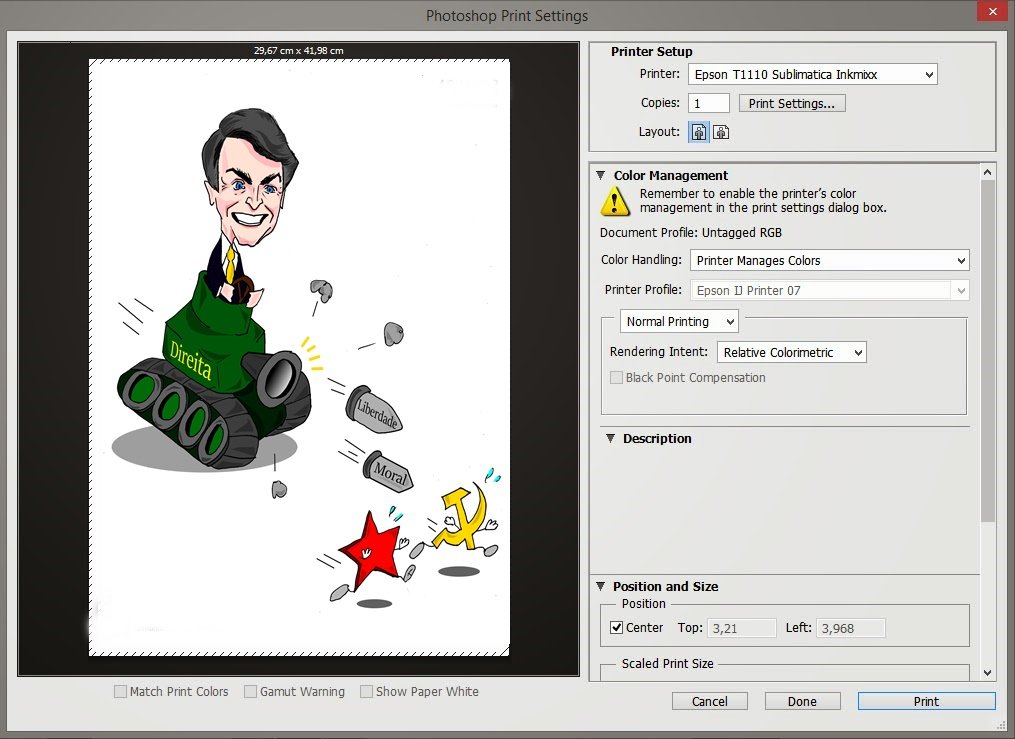Collapse the Color Management section
1015x739 pixels.
tap(601, 175)
